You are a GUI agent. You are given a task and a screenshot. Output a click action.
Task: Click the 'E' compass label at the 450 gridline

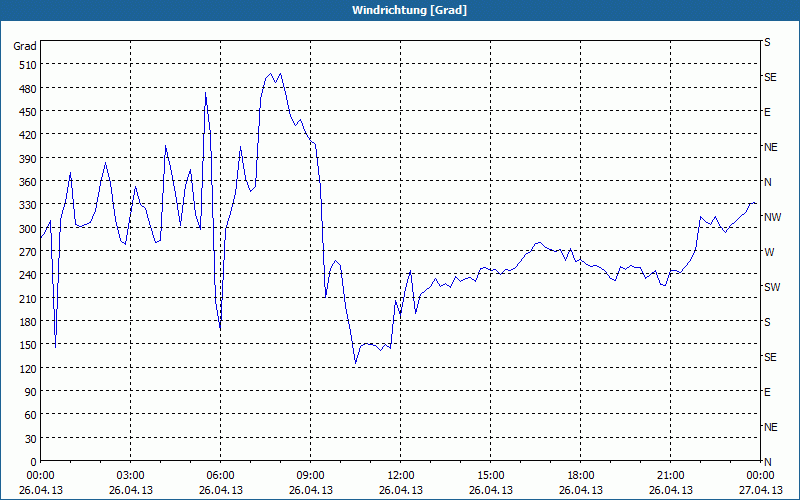point(767,112)
